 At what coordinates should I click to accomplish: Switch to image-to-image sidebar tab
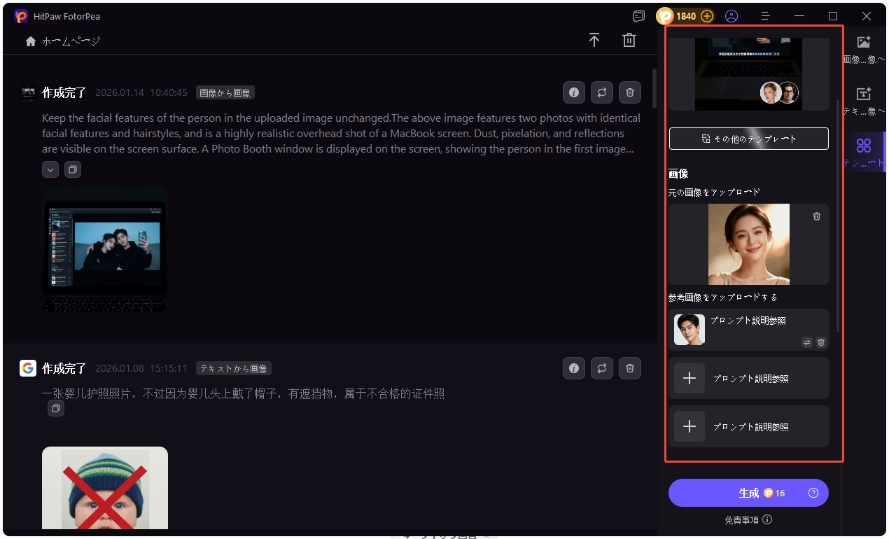(x=863, y=48)
